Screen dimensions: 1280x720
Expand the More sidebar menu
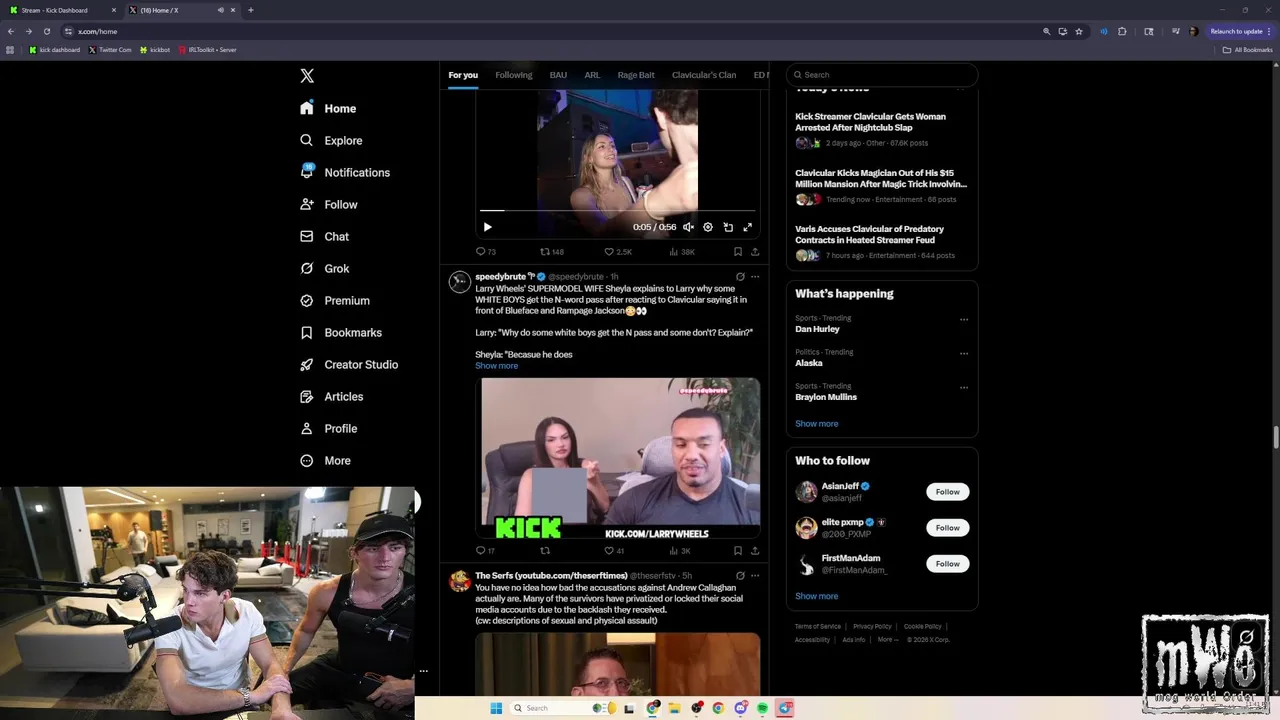point(325,460)
